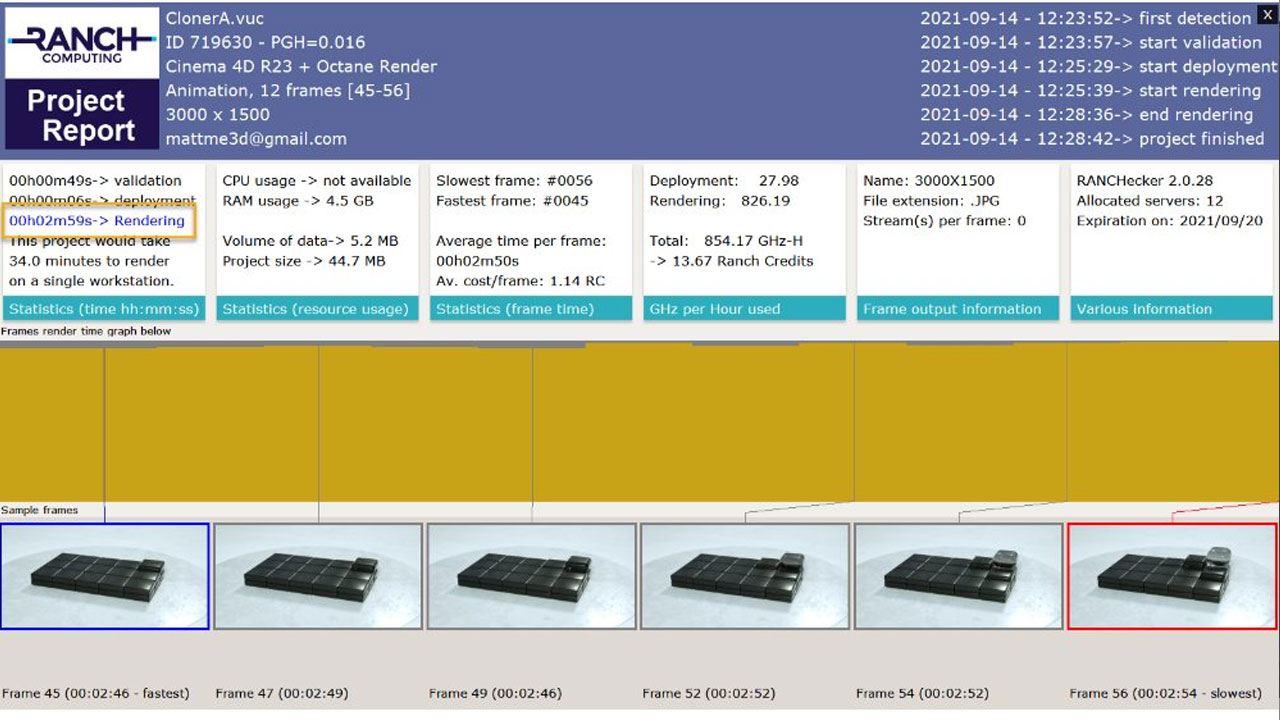This screenshot has height=720, width=1280.
Task: Click the 'Statistics (time hh:mm:ss)' panel header
Action: click(105, 309)
